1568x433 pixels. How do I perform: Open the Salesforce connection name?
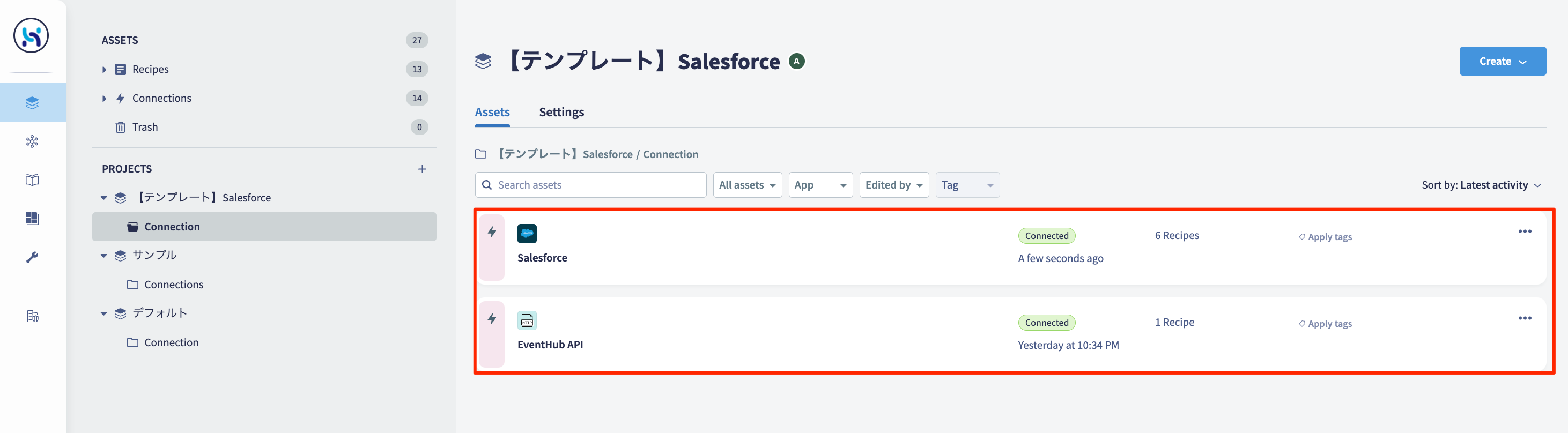542,258
